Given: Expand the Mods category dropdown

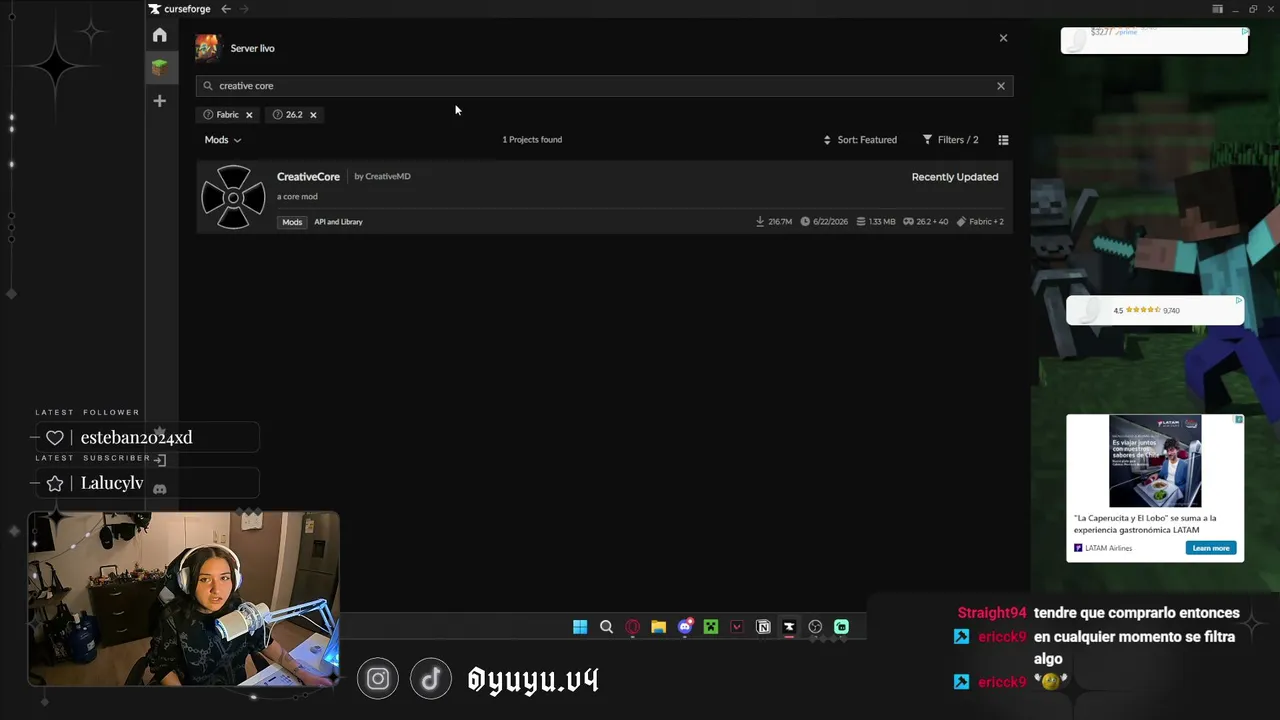Looking at the screenshot, I should point(222,140).
